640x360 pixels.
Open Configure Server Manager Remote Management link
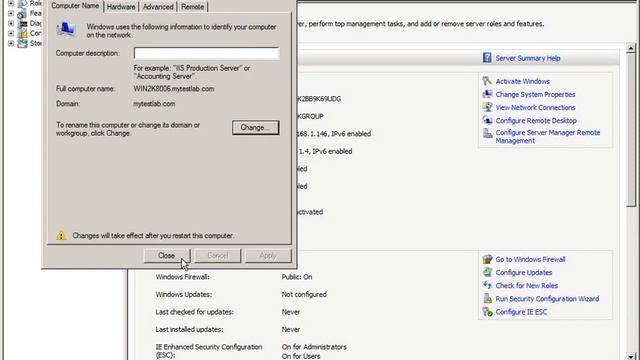(x=547, y=136)
